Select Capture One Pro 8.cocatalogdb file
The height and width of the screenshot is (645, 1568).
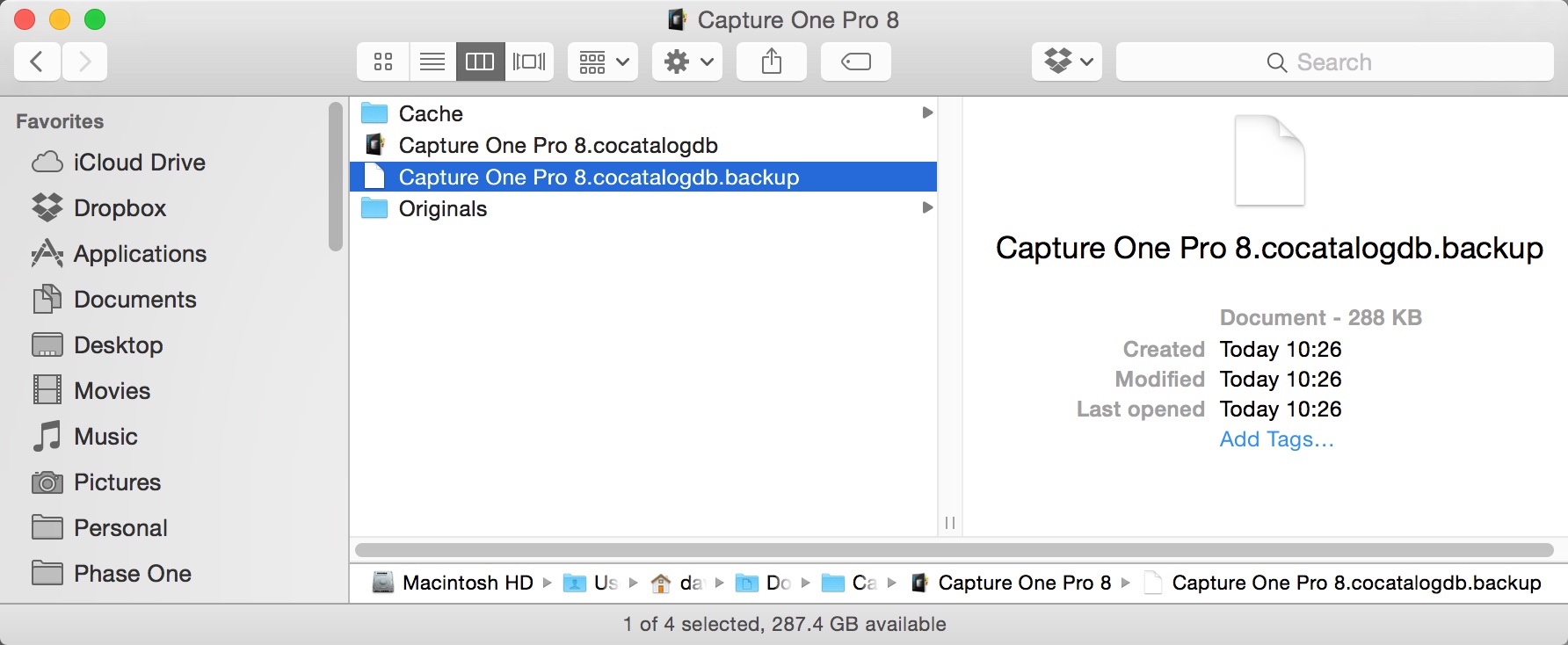(643, 145)
